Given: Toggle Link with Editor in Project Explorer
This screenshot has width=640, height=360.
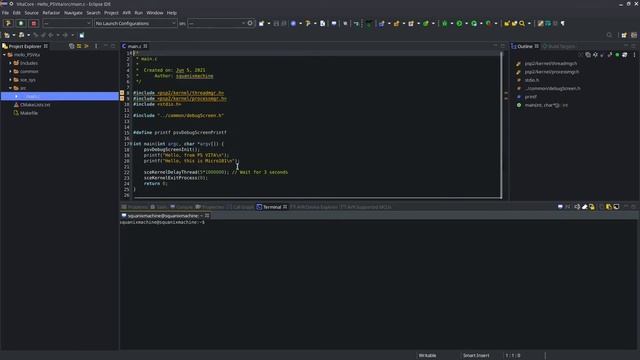Looking at the screenshot, I should coord(79,46).
